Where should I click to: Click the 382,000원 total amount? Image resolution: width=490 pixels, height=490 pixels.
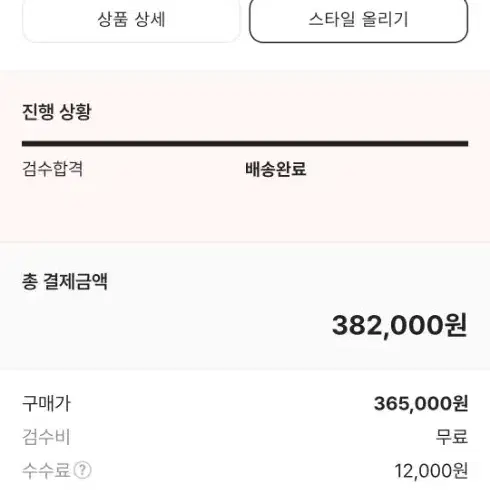(399, 325)
